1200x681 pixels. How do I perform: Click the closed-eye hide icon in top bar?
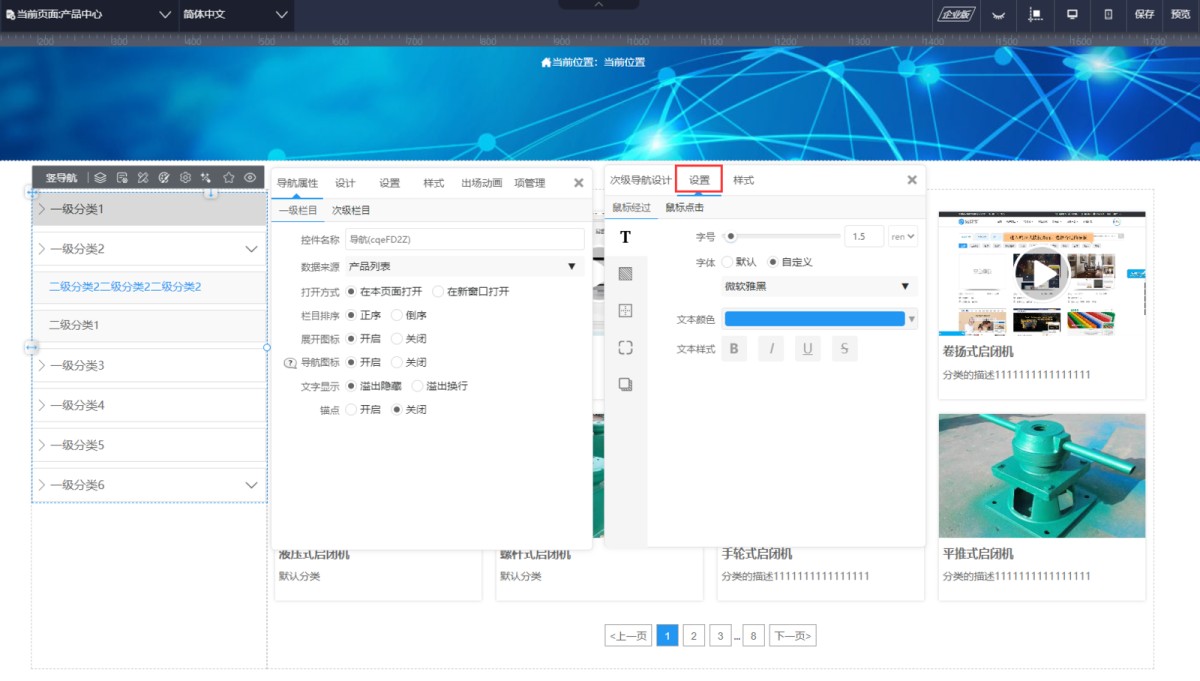[998, 14]
